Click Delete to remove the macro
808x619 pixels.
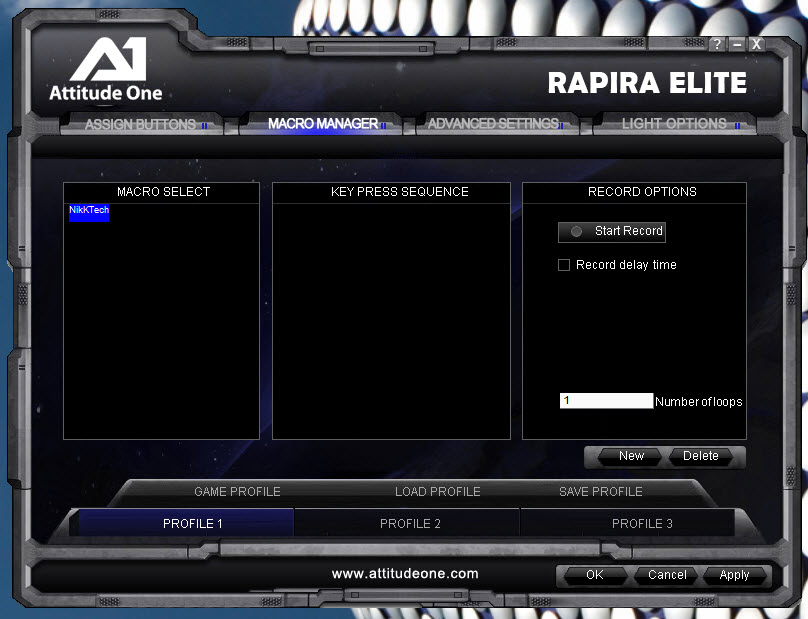point(700,456)
